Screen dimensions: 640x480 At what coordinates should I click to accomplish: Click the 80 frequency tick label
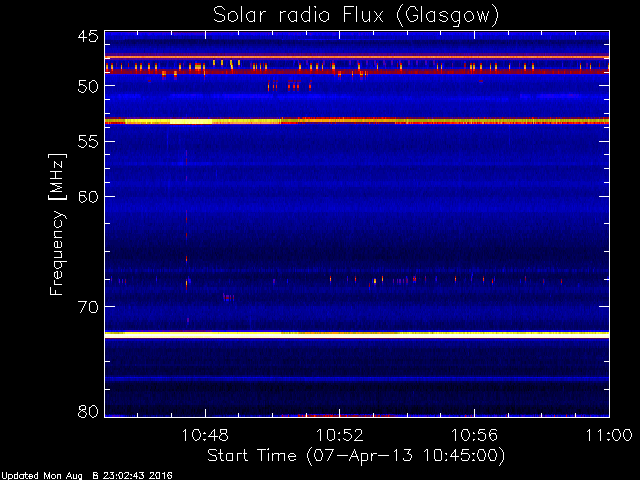tap(88, 411)
